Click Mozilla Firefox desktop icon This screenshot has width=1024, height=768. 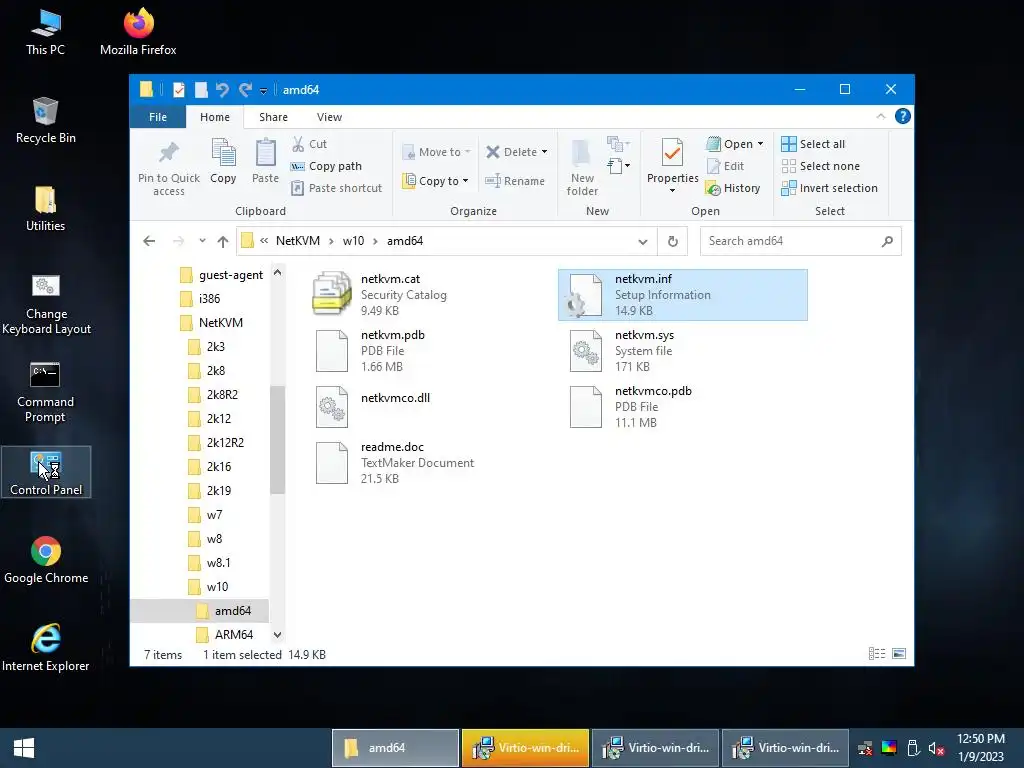click(x=138, y=31)
